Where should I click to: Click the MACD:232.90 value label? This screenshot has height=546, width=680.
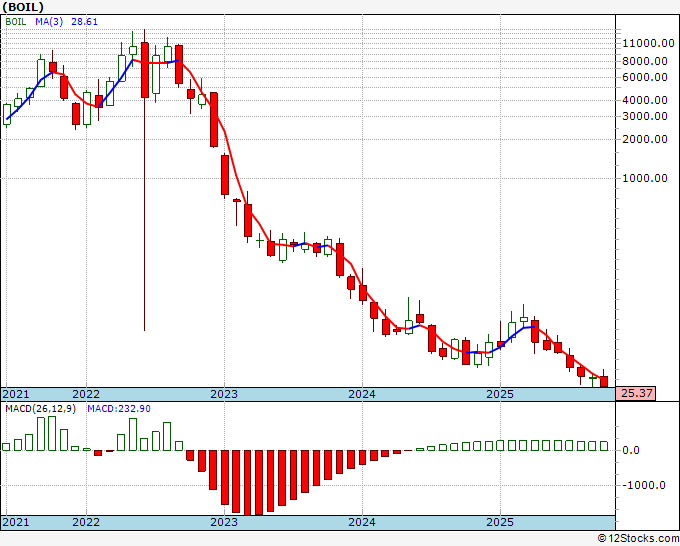(x=119, y=409)
